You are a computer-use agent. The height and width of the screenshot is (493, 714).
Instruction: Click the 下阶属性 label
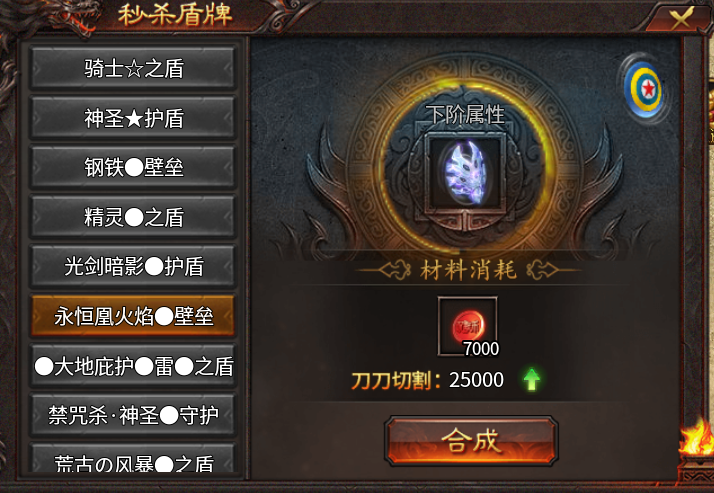465,115
